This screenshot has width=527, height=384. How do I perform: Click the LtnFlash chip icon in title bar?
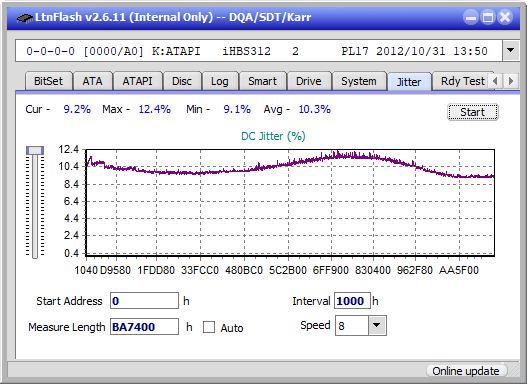[24, 17]
